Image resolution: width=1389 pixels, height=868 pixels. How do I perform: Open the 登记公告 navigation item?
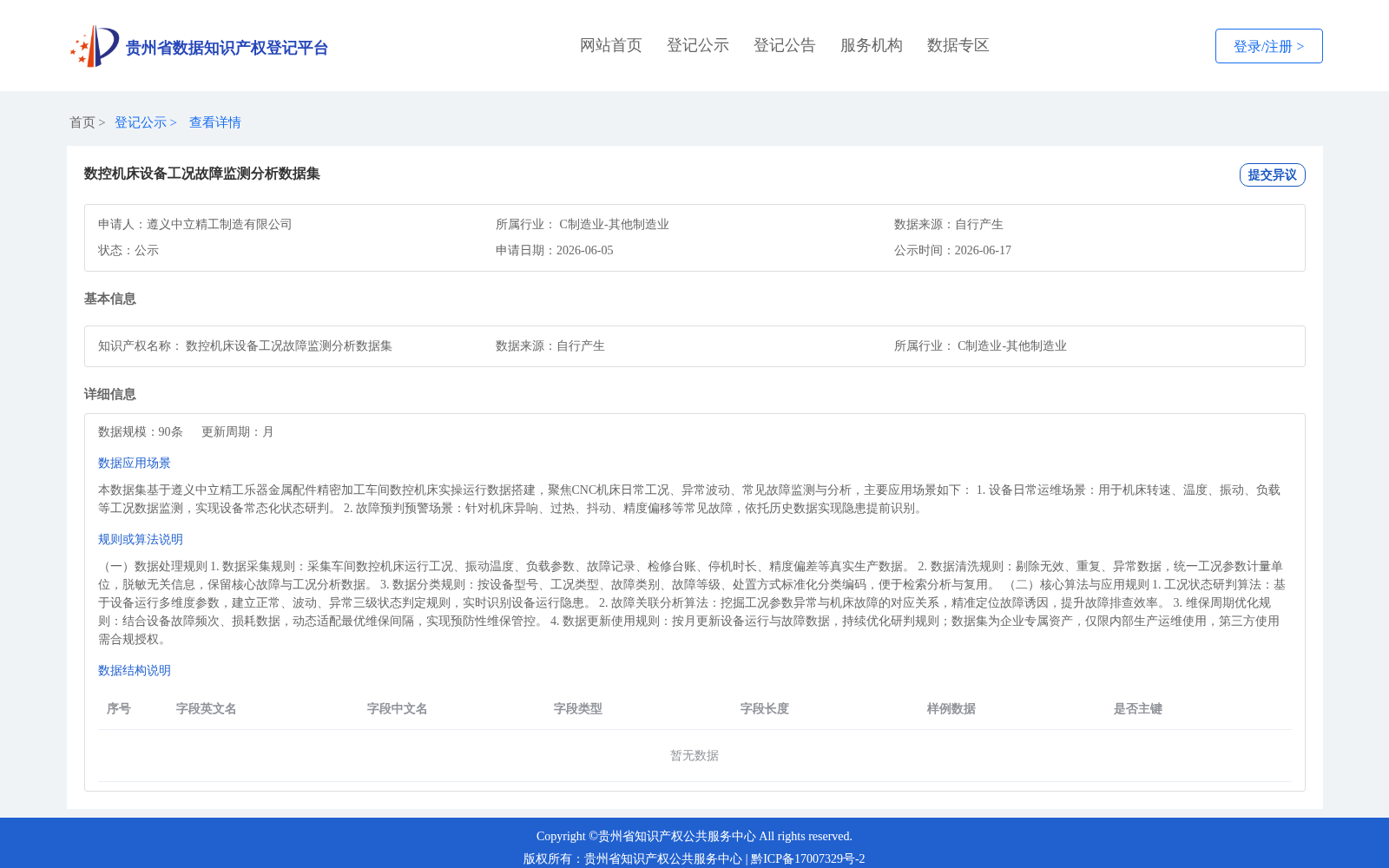coord(785,45)
